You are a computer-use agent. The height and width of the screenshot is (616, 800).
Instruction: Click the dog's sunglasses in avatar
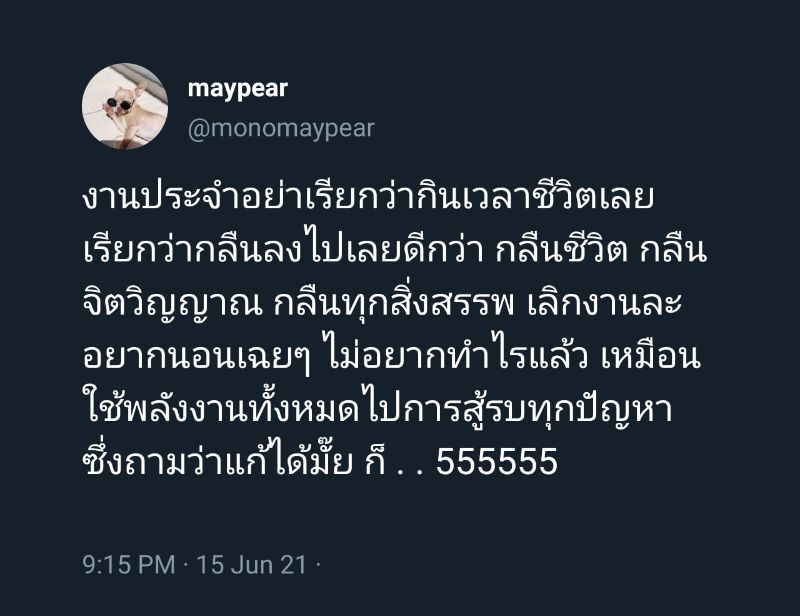click(118, 104)
